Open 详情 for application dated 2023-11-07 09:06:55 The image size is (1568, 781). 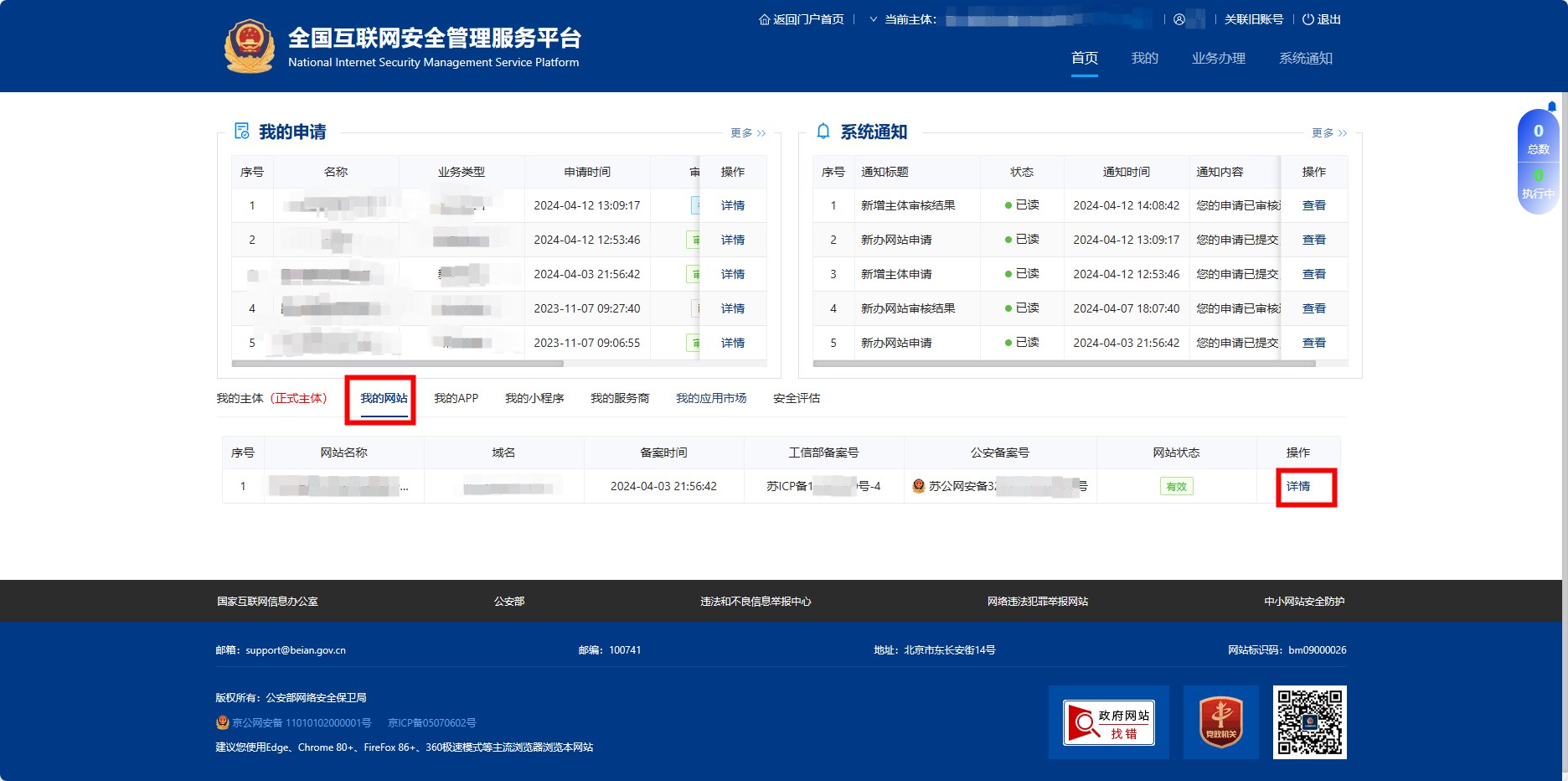click(x=733, y=343)
